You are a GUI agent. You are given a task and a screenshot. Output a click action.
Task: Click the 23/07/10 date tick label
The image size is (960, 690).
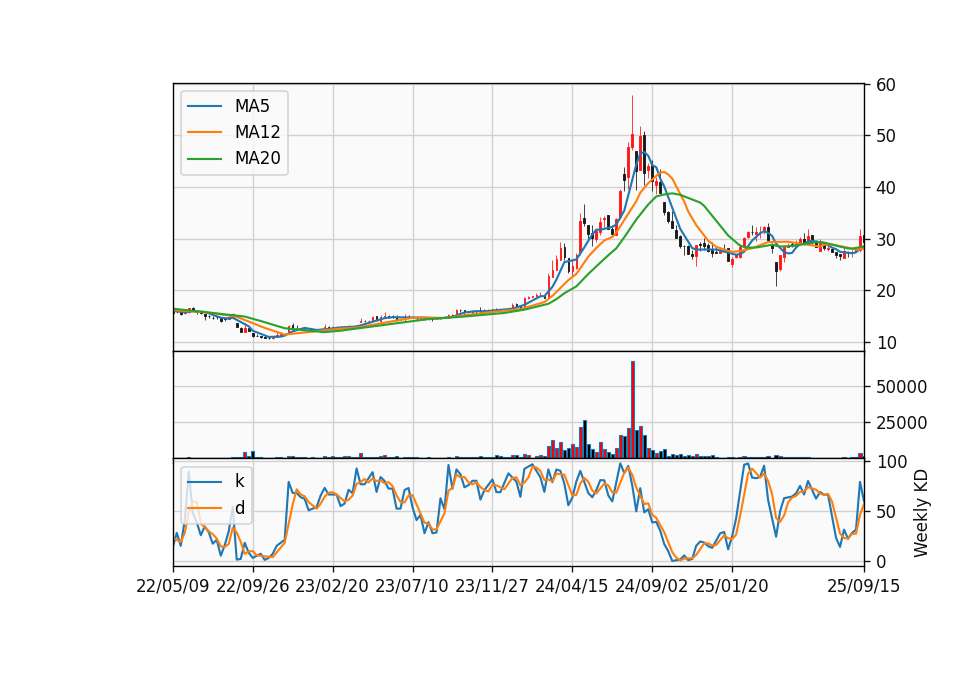[x=412, y=586]
